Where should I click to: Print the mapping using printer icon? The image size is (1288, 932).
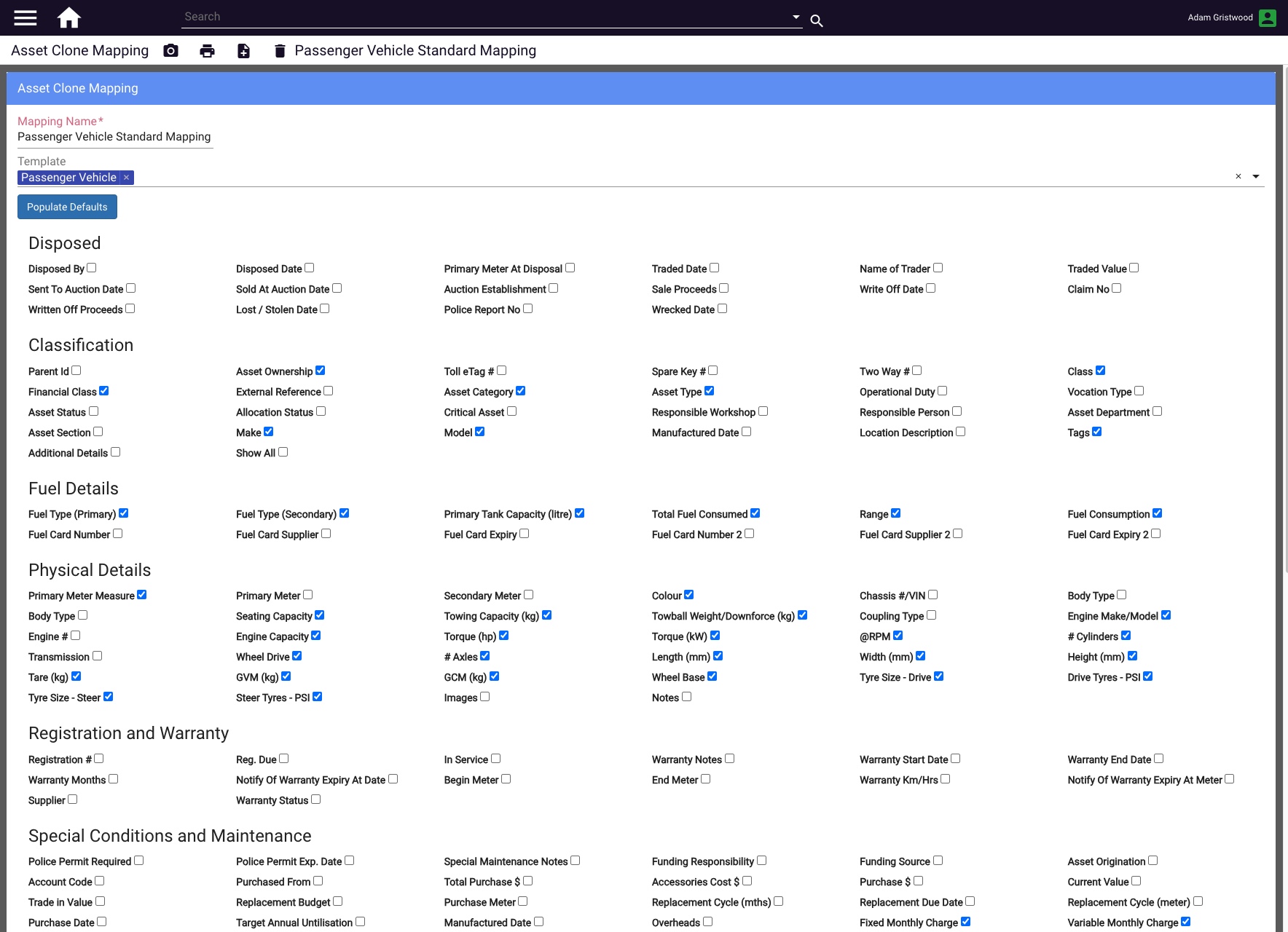207,50
